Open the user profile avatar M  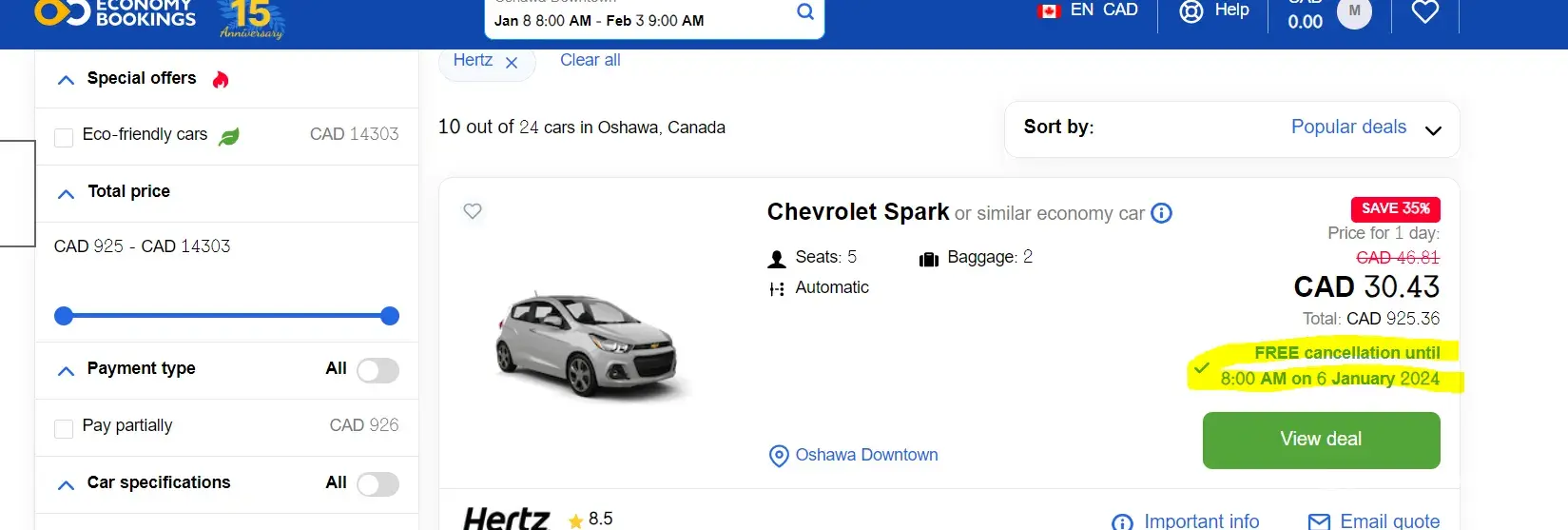(x=1354, y=11)
